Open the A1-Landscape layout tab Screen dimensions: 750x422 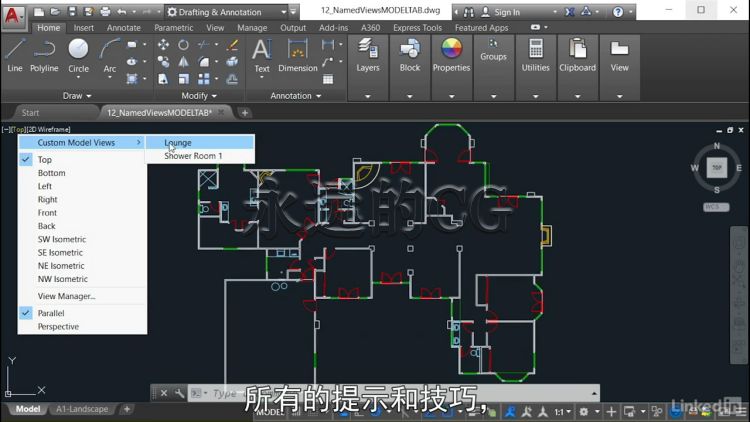pyautogui.click(x=82, y=409)
